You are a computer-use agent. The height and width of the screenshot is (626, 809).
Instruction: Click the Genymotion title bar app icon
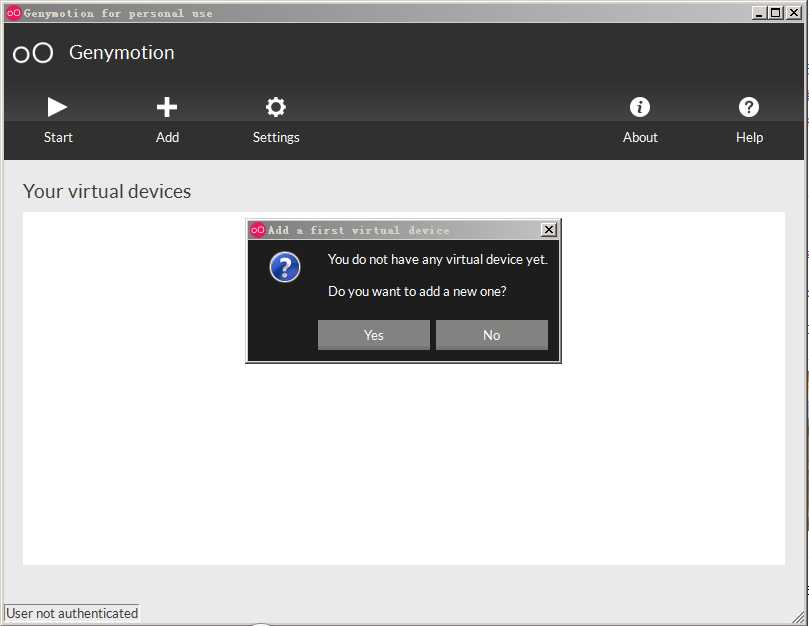click(x=14, y=13)
